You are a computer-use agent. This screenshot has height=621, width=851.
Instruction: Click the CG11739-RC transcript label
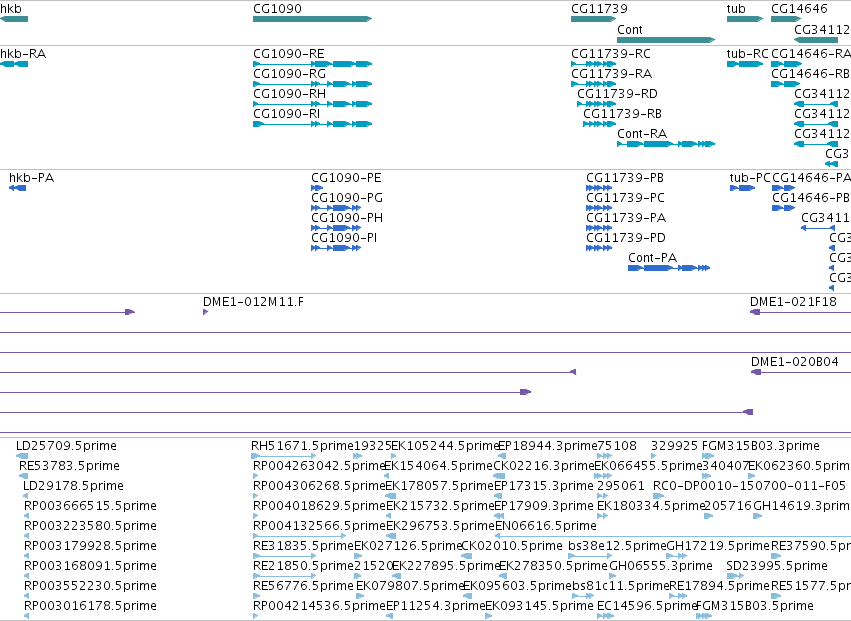(x=611, y=54)
